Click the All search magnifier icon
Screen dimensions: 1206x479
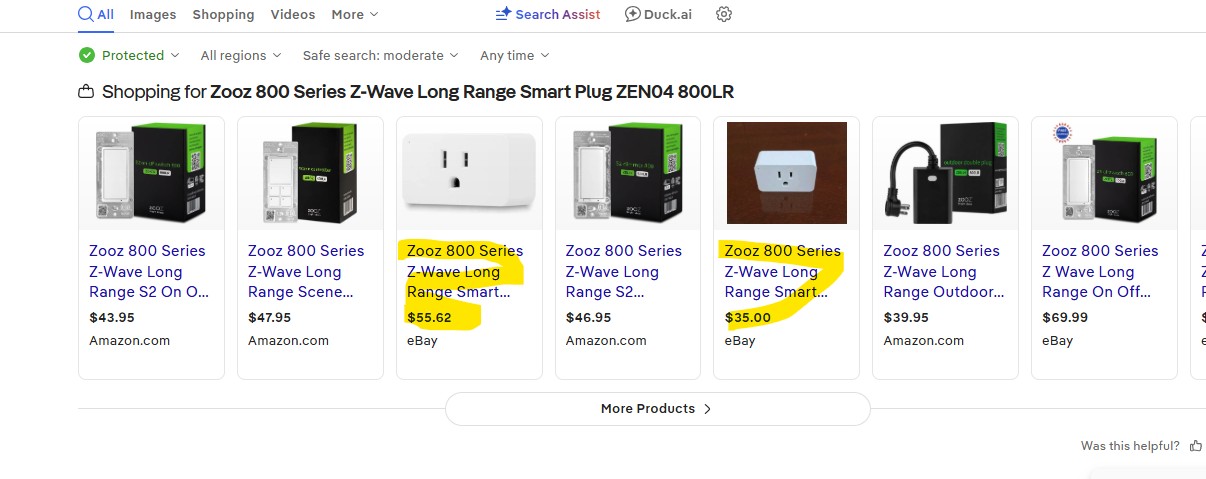86,14
